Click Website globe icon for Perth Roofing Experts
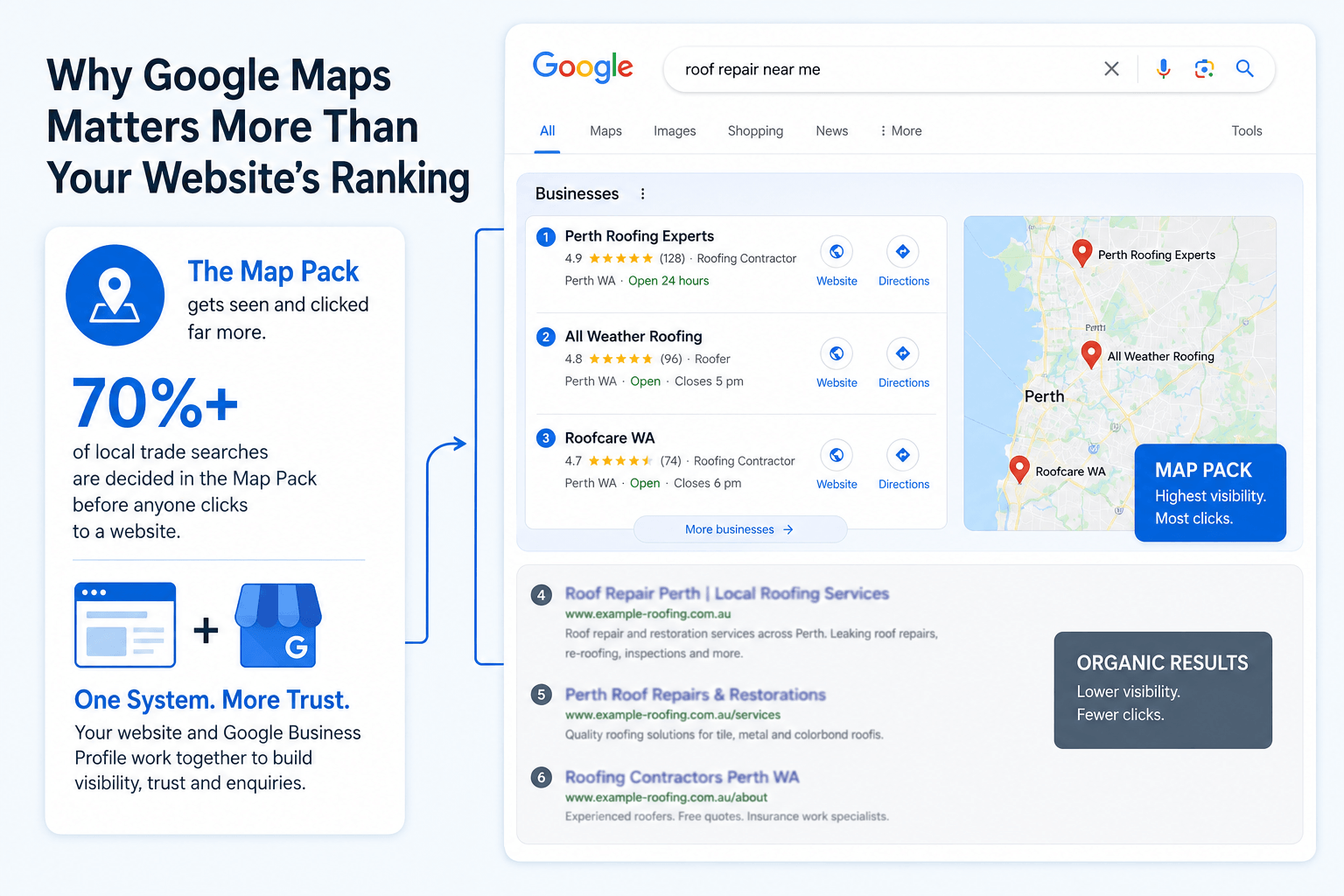Viewport: 1344px width, 896px height. [836, 252]
